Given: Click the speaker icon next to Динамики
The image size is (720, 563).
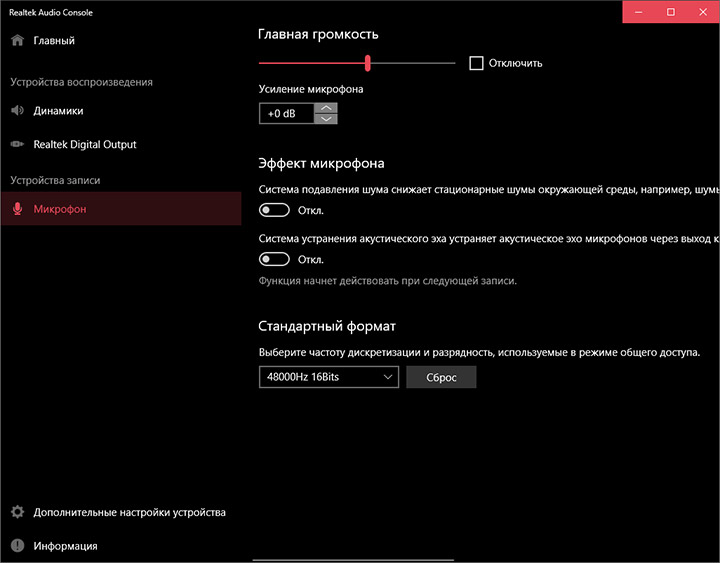Looking at the screenshot, I should pyautogui.click(x=17, y=111).
